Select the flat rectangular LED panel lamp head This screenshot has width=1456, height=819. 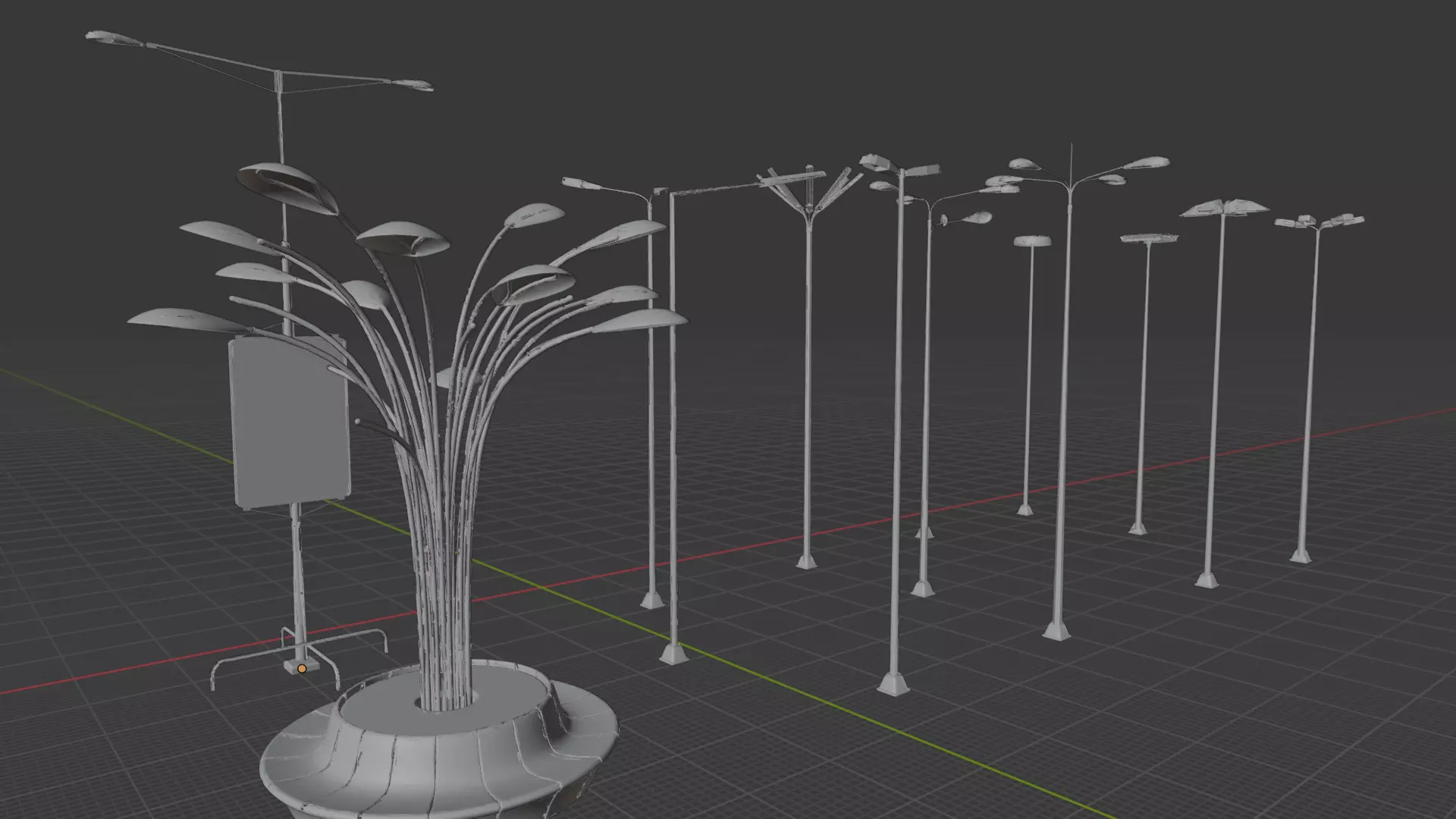click(1150, 239)
